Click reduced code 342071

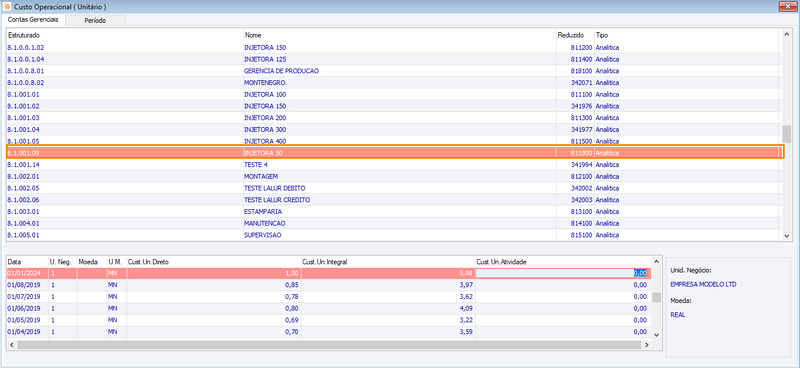click(582, 83)
